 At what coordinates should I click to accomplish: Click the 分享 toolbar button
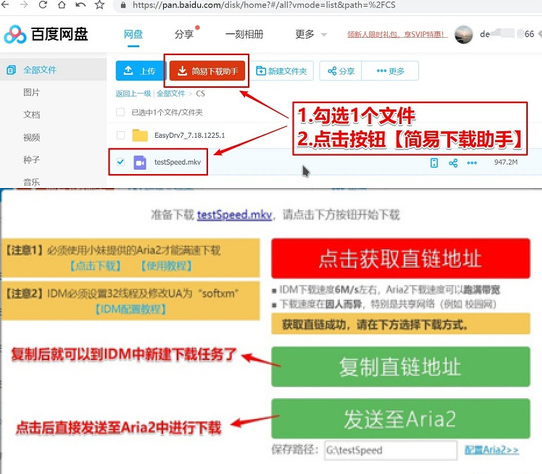click(341, 71)
